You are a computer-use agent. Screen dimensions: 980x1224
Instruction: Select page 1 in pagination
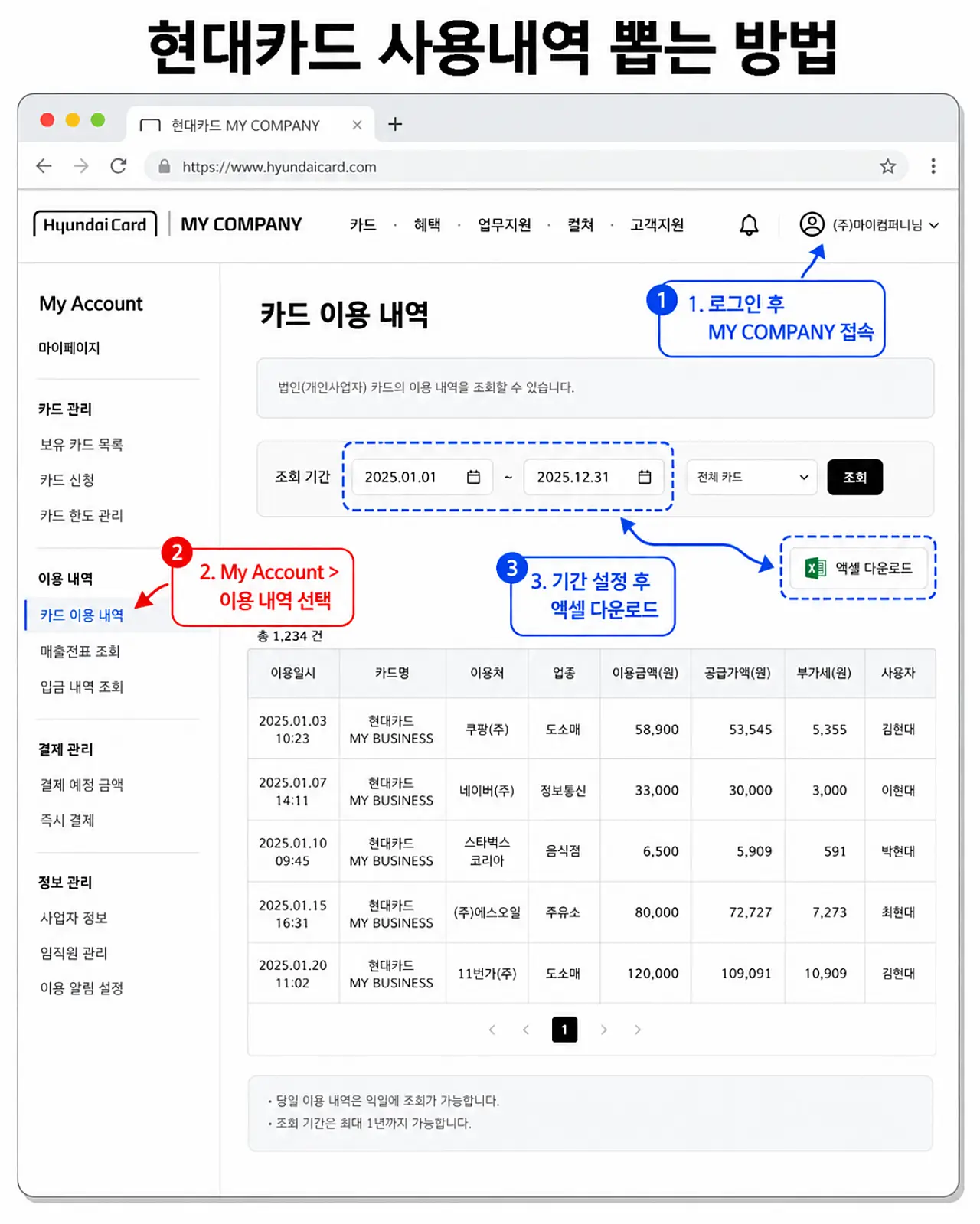point(564,1030)
